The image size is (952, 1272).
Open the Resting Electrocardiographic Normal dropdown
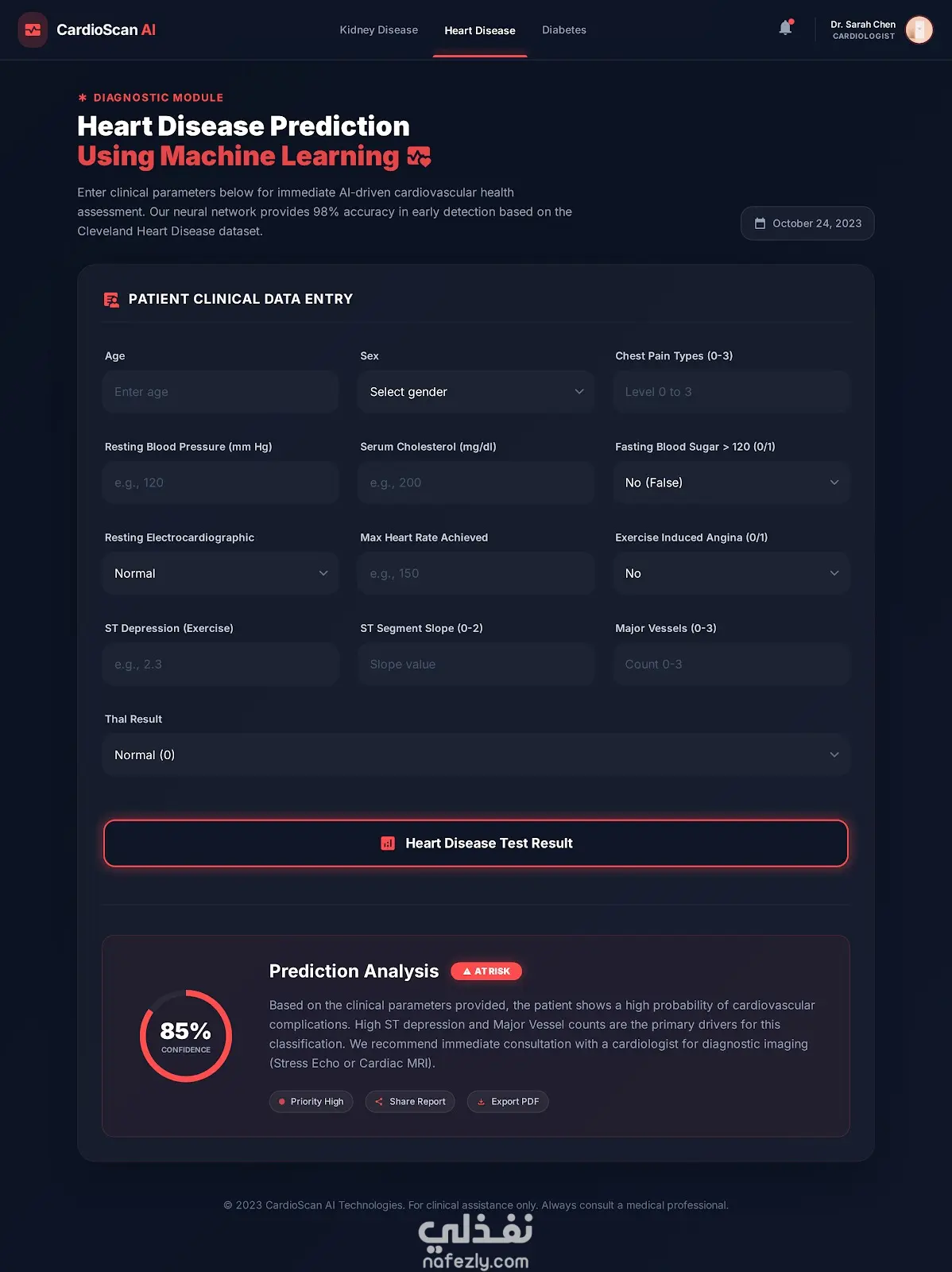[221, 573]
